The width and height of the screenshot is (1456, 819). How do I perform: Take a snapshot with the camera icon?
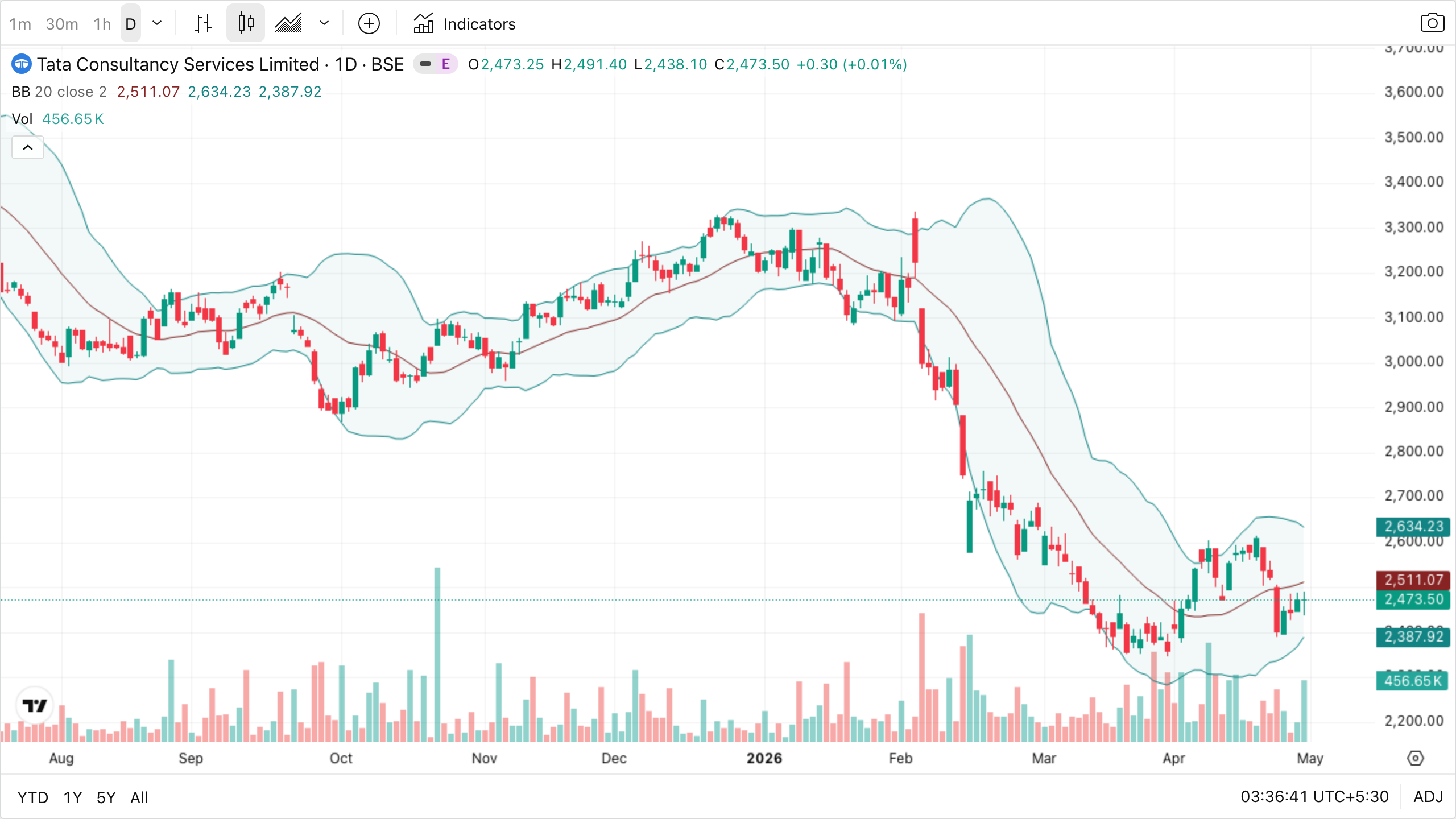coord(1432,24)
